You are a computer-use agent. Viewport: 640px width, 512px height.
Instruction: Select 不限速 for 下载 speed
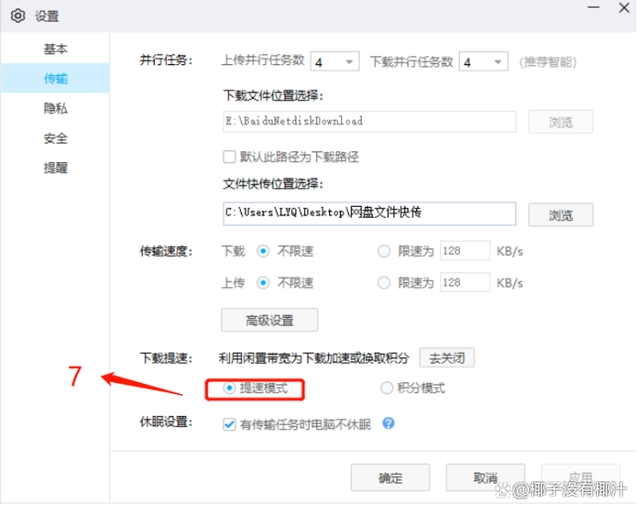click(263, 251)
